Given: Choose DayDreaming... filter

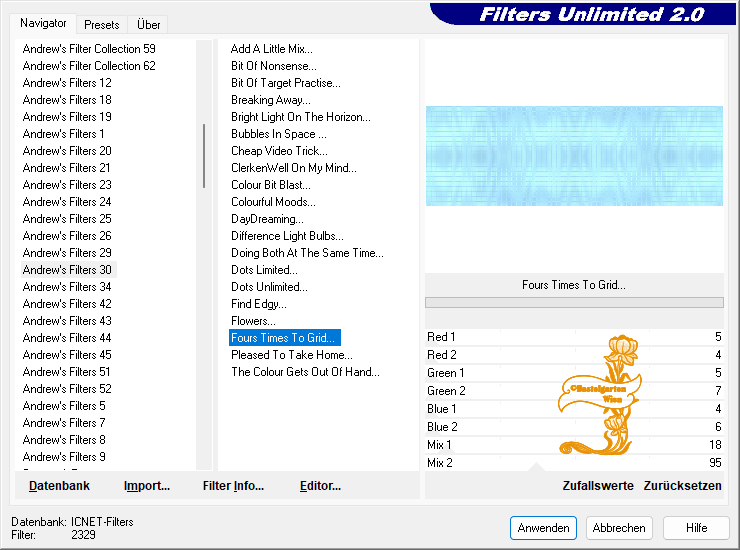Looking at the screenshot, I should click(x=267, y=219).
